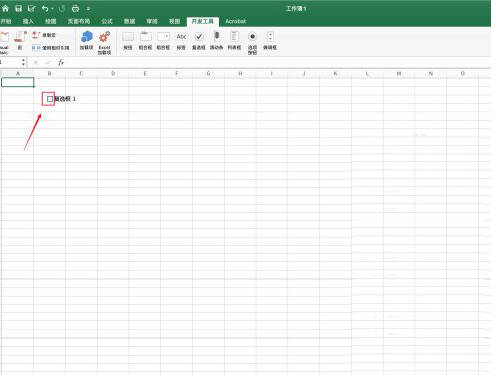
Task: Insert the combo box control with dropdown arrow icon
Action: (163, 41)
